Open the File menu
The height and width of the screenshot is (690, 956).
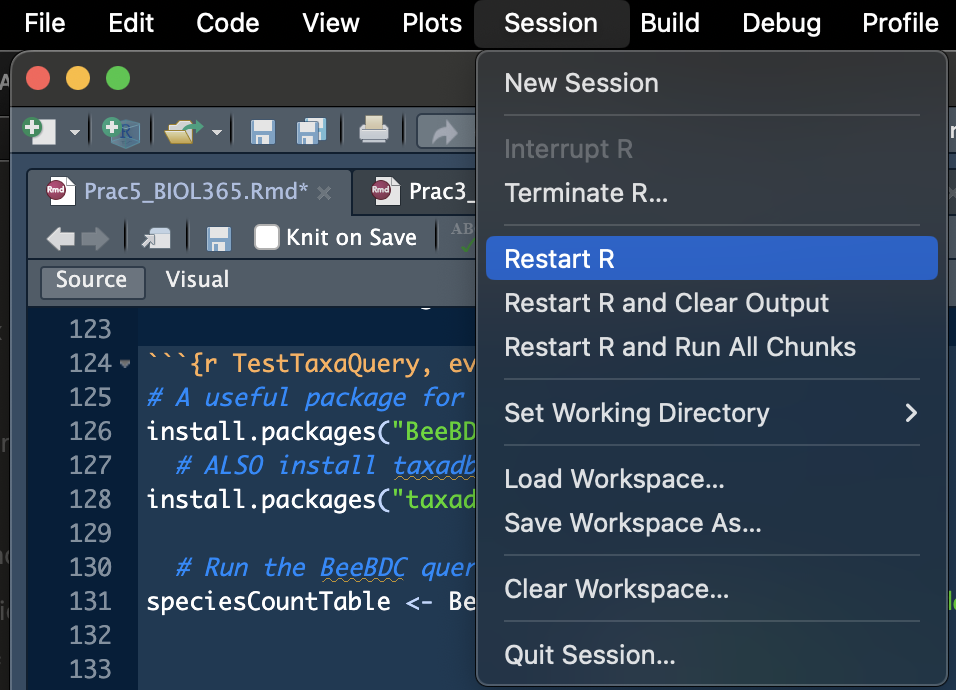(45, 23)
